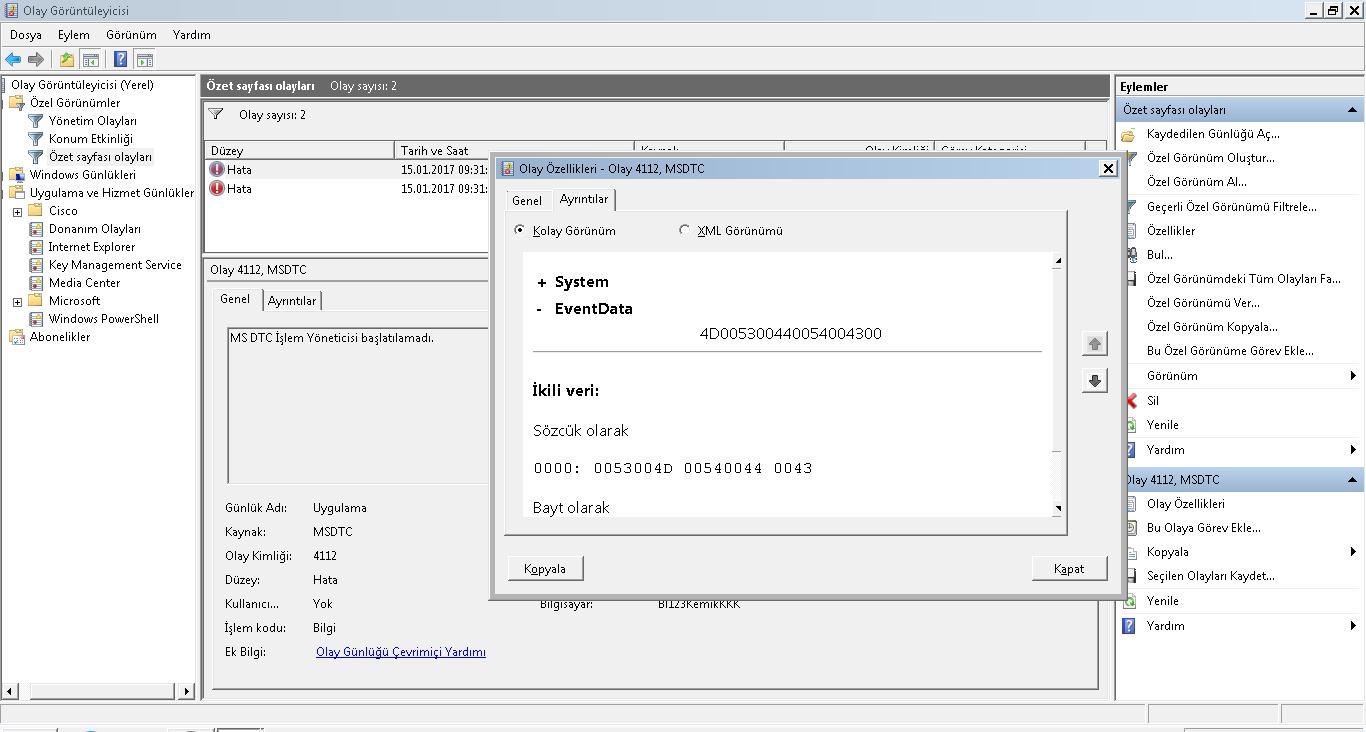Click the blue help icon in toolbar
The height and width of the screenshot is (732, 1366).
coord(120,60)
